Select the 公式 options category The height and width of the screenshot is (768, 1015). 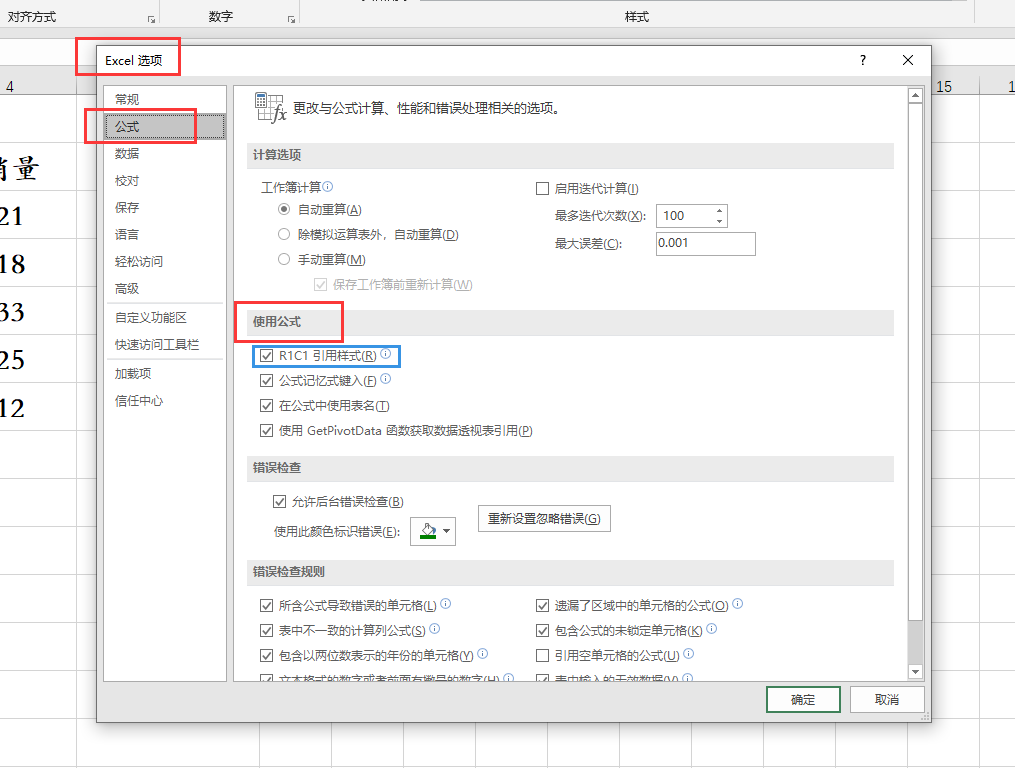(x=164, y=126)
